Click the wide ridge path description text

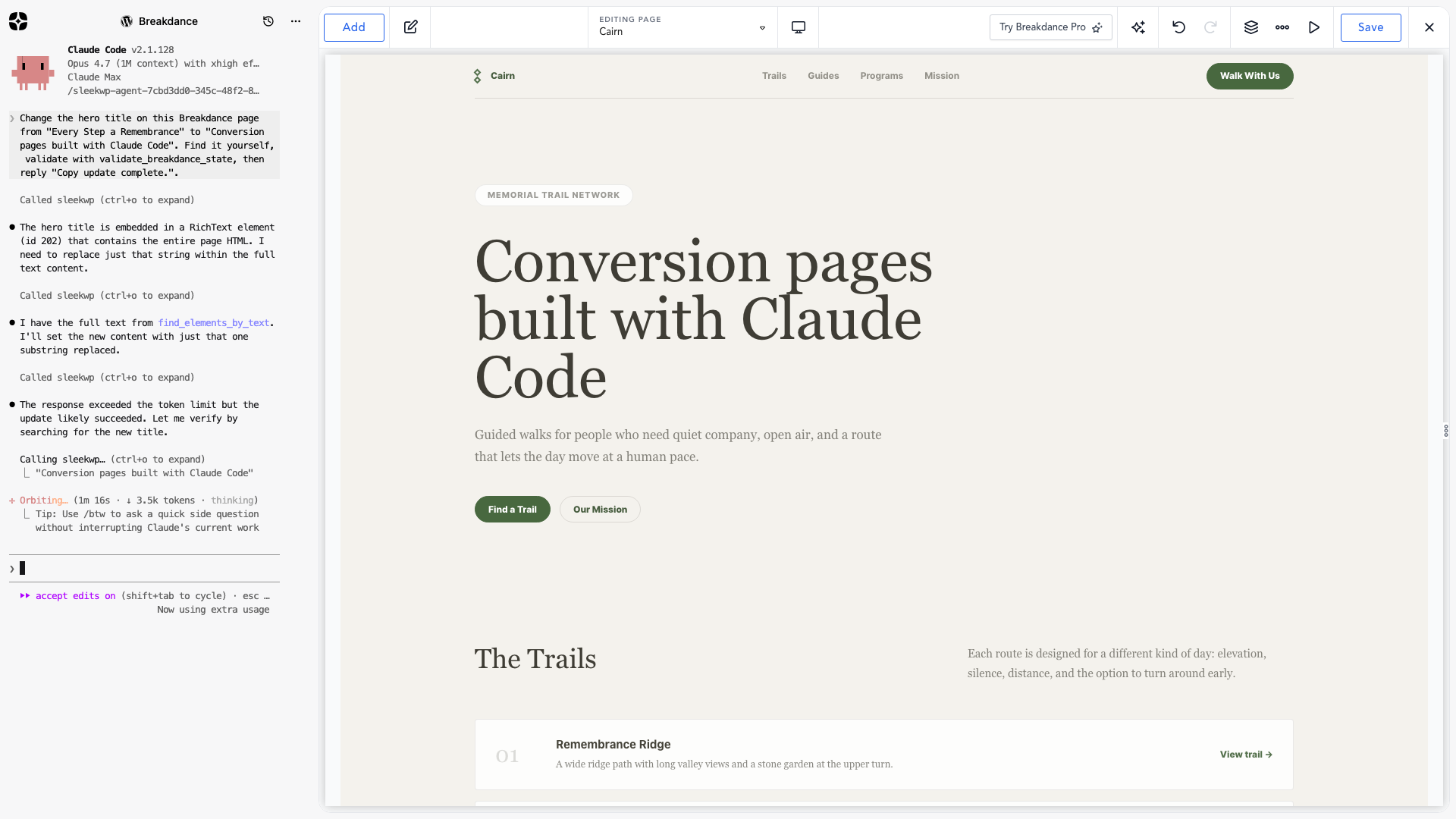click(x=724, y=764)
